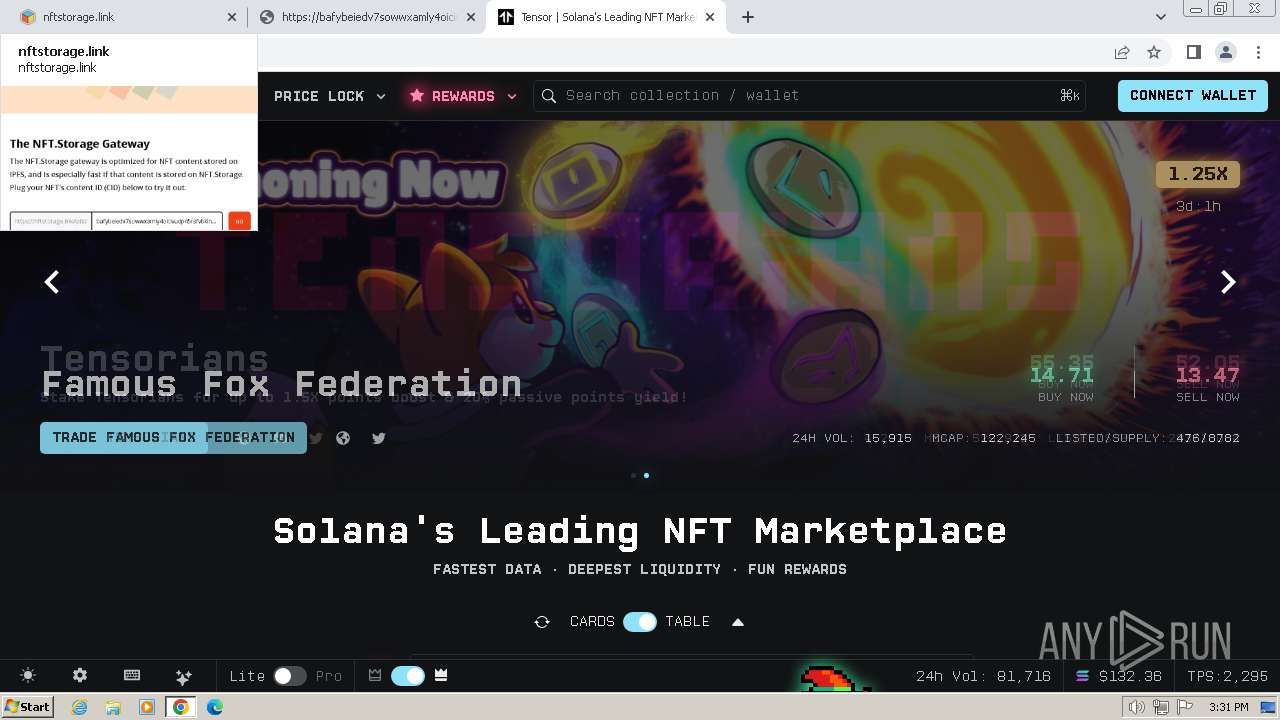Screen dimensions: 1280x720
Task: Select the Tensor marketplace tab
Action: 605,17
